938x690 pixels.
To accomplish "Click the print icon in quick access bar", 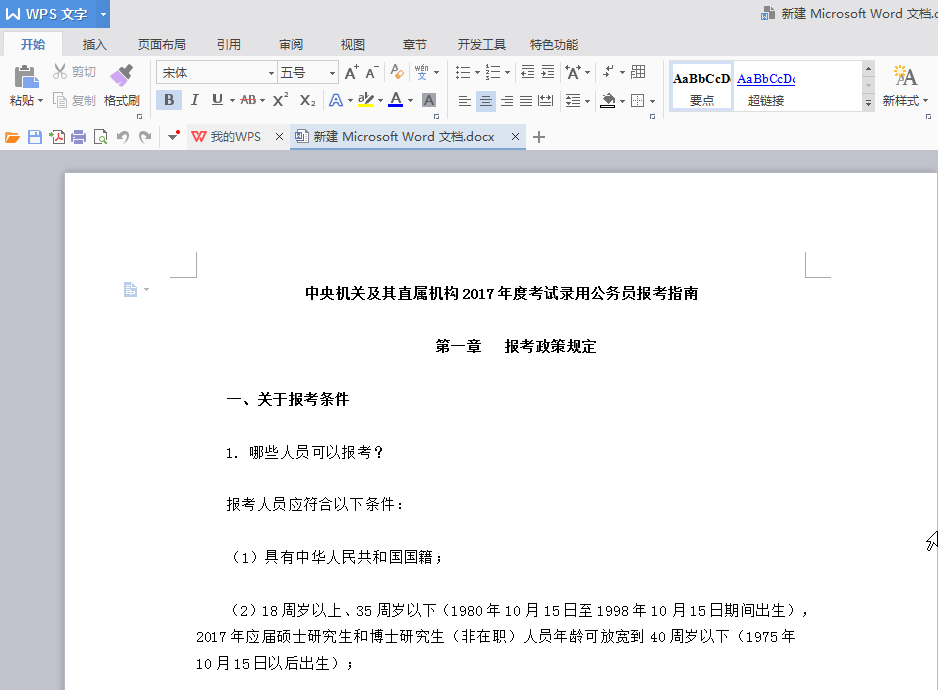I will [x=79, y=137].
